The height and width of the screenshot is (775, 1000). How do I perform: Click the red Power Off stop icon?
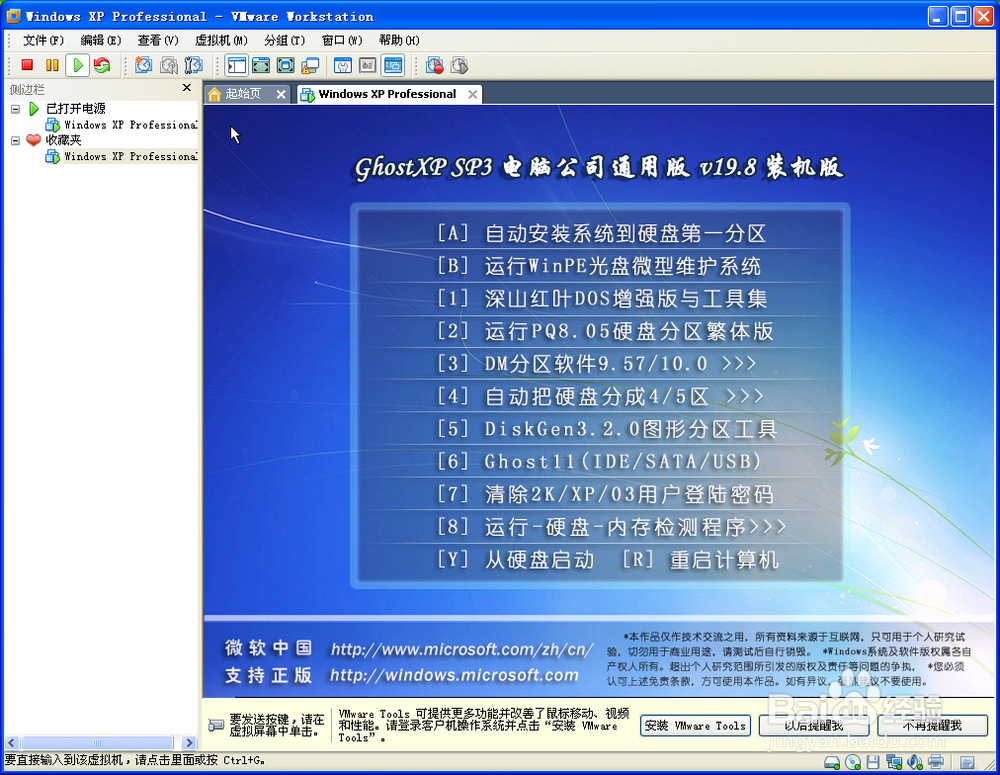coord(27,65)
